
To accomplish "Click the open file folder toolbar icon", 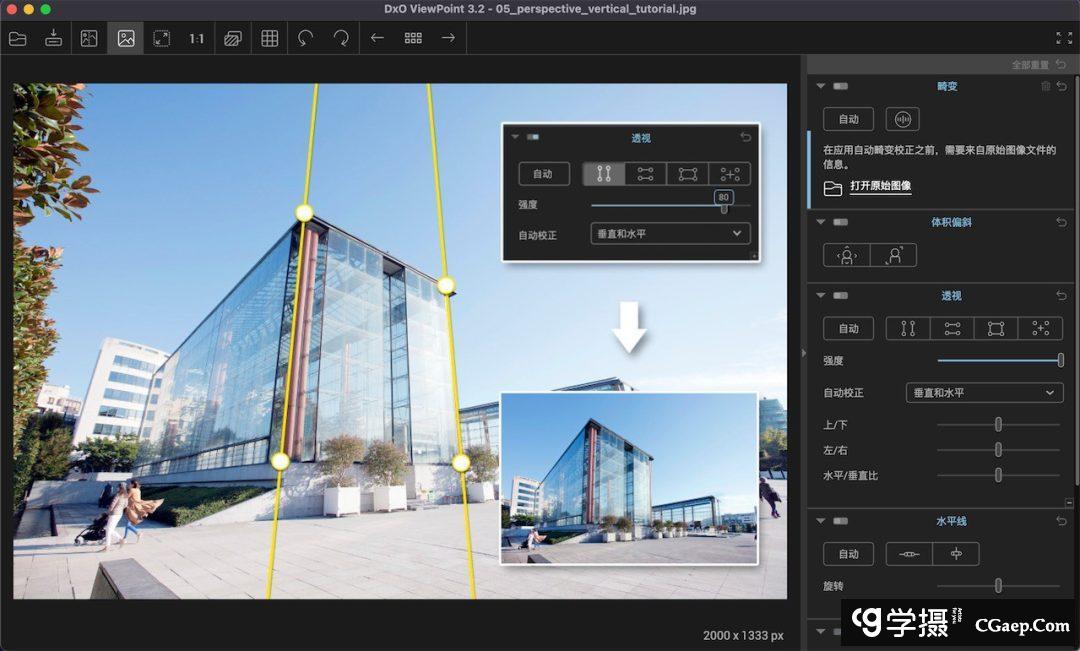I will (x=17, y=38).
